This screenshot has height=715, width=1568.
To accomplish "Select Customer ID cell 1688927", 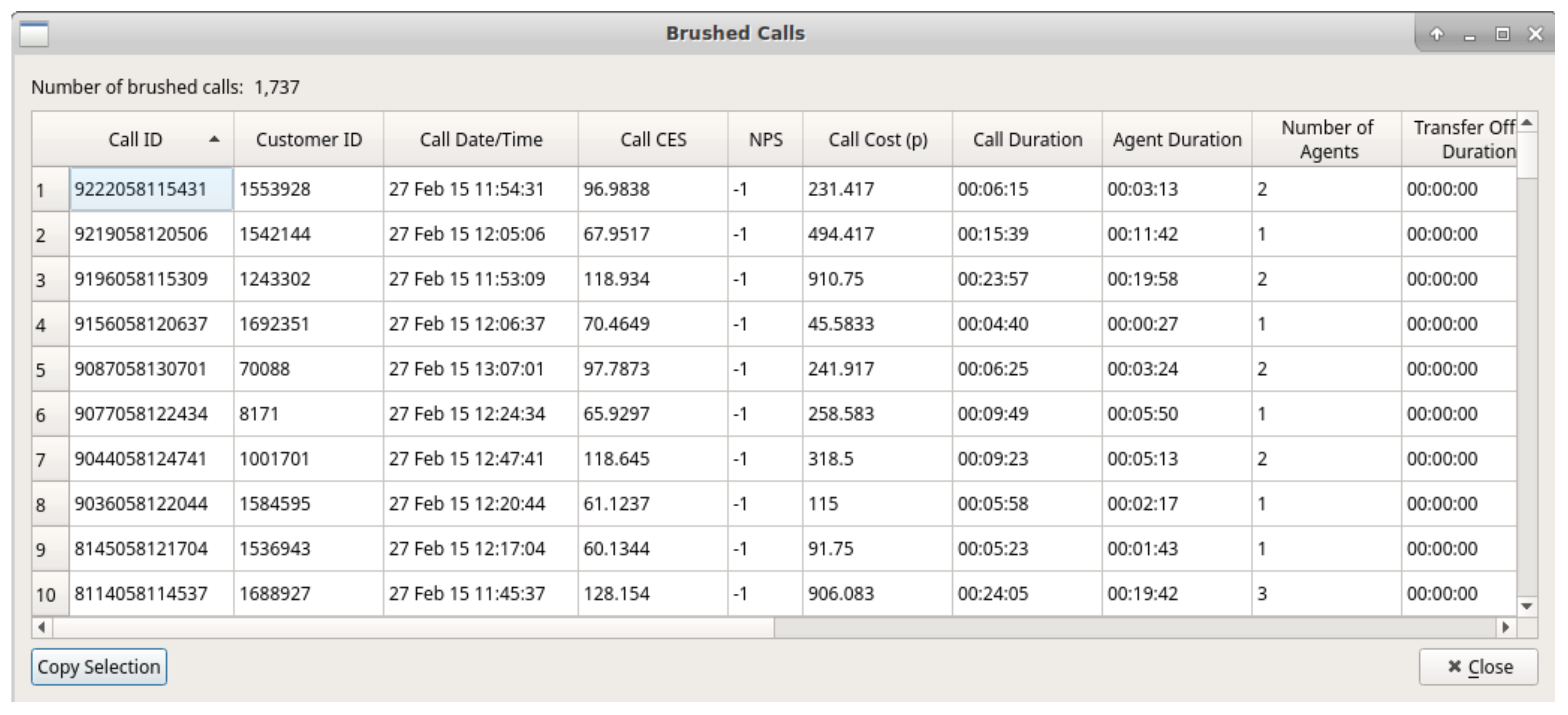I will click(x=275, y=594).
